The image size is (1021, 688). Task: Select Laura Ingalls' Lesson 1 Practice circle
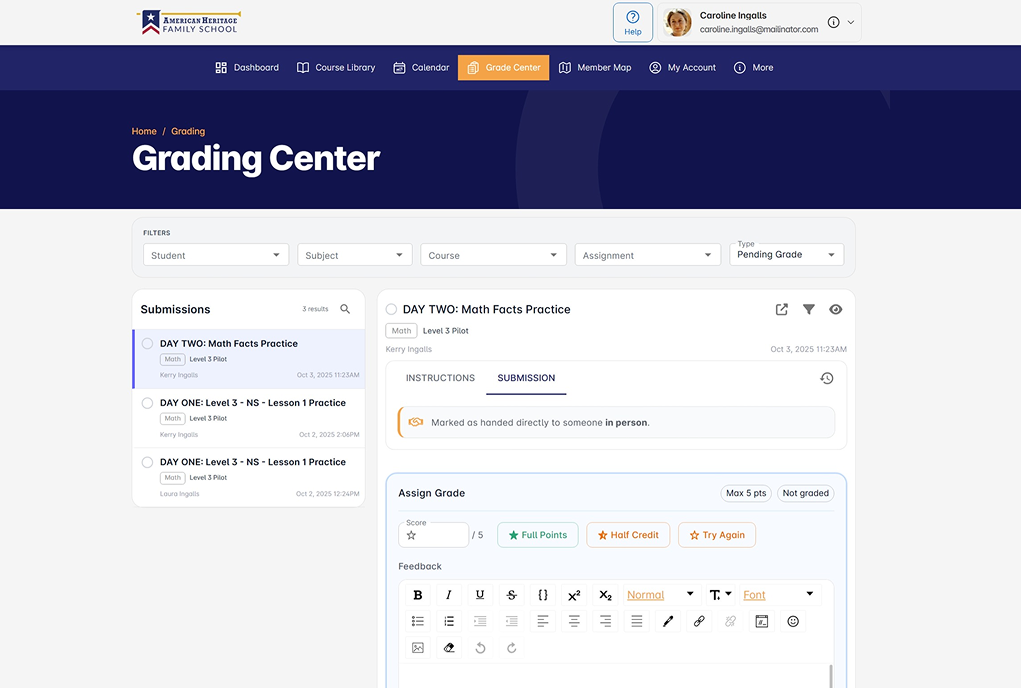[x=147, y=462]
